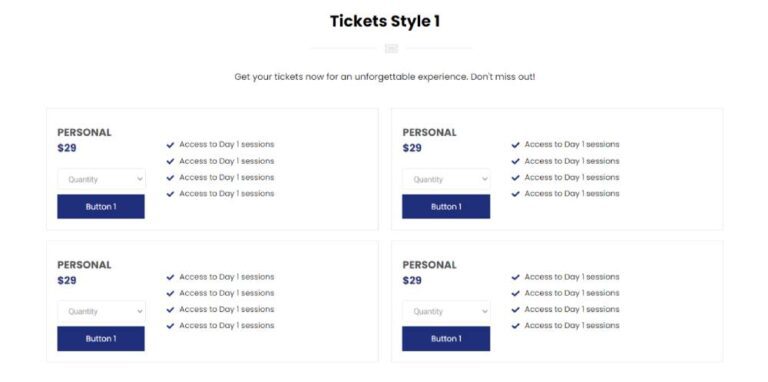This screenshot has width=768, height=382.
Task: Click the second checkmark icon in the top-right ticket card
Action: tap(515, 161)
